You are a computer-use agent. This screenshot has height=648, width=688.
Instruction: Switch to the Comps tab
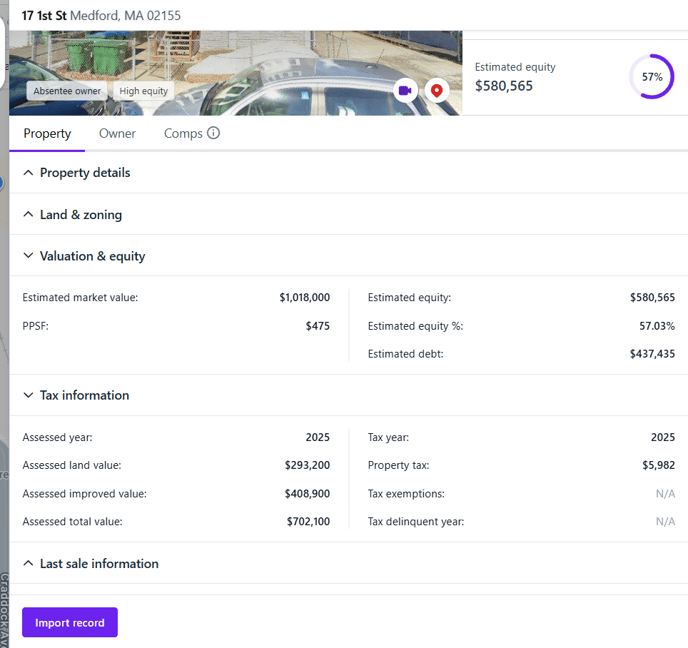(x=183, y=134)
